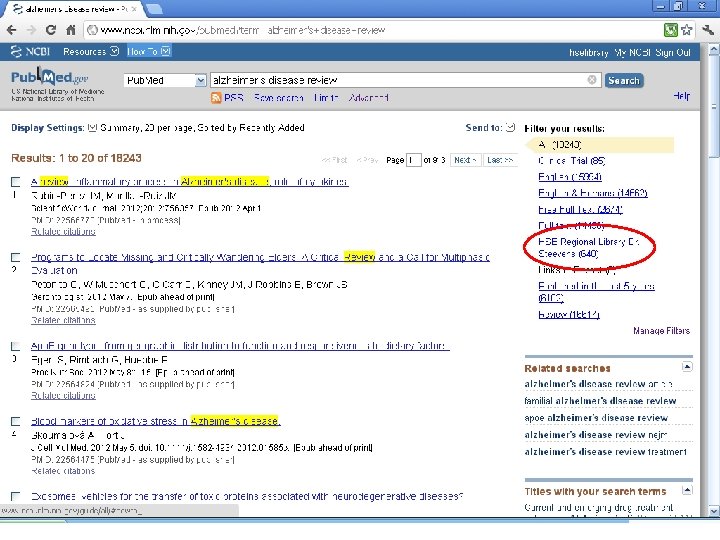Click alzheimer's disease review nejm related search
This screenshot has width=720, height=540.
pyautogui.click(x=596, y=435)
